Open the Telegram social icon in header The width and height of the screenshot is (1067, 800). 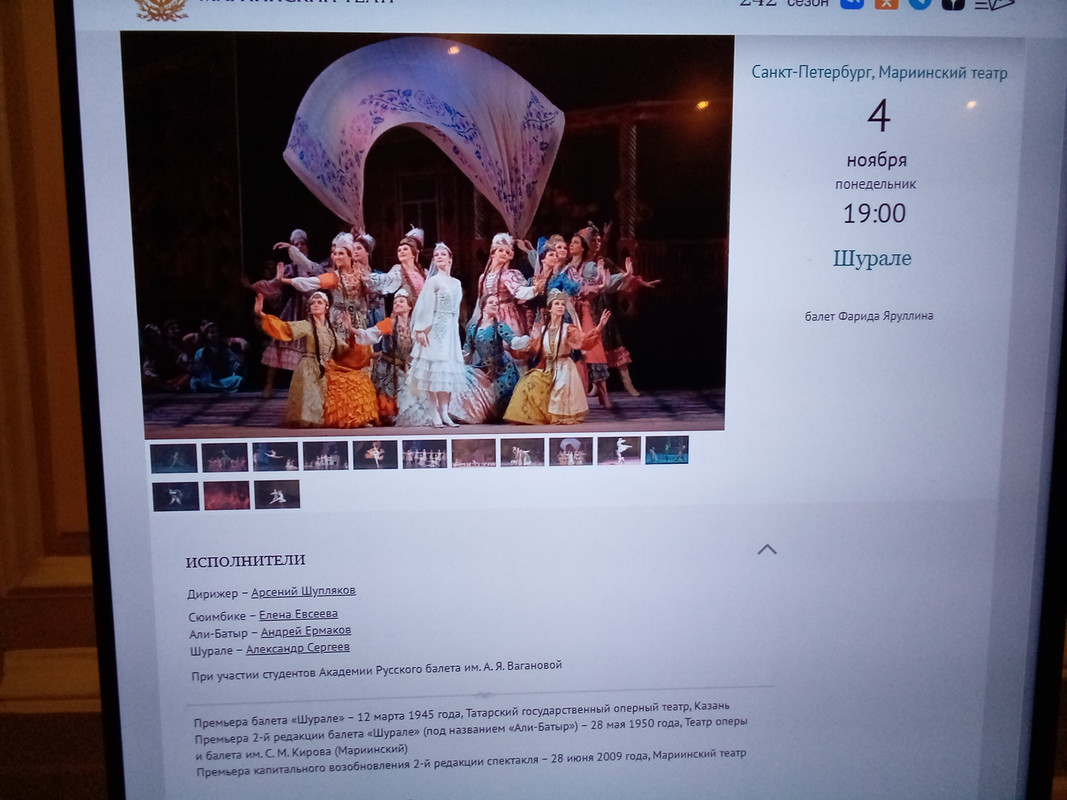pyautogui.click(x=919, y=3)
